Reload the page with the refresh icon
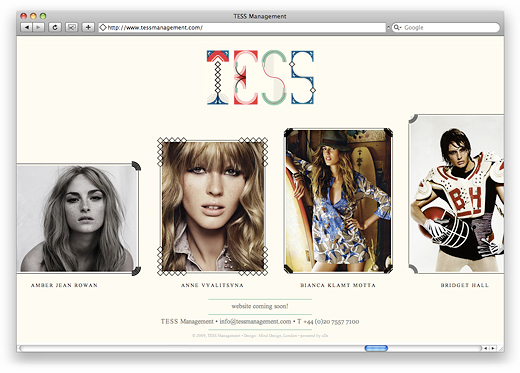The height and width of the screenshot is (373, 520). pyautogui.click(x=55, y=27)
